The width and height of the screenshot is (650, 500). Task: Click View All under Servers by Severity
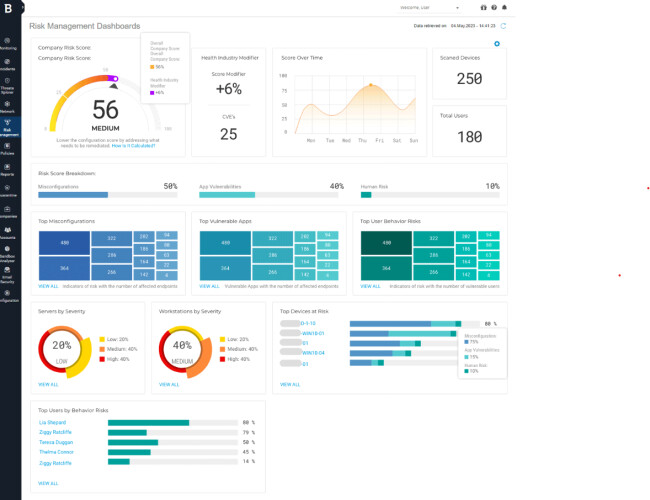pos(47,384)
